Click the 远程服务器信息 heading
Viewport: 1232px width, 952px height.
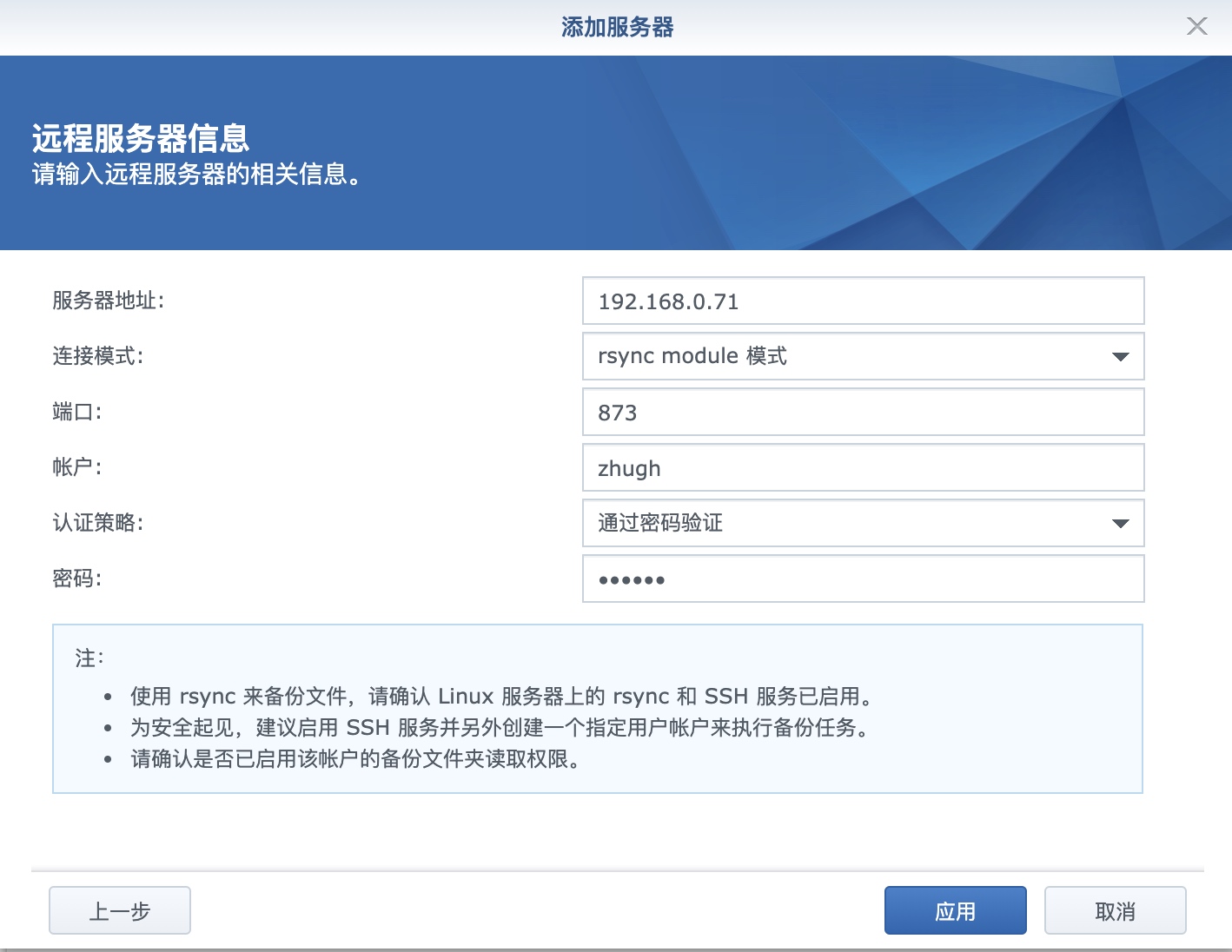click(141, 138)
